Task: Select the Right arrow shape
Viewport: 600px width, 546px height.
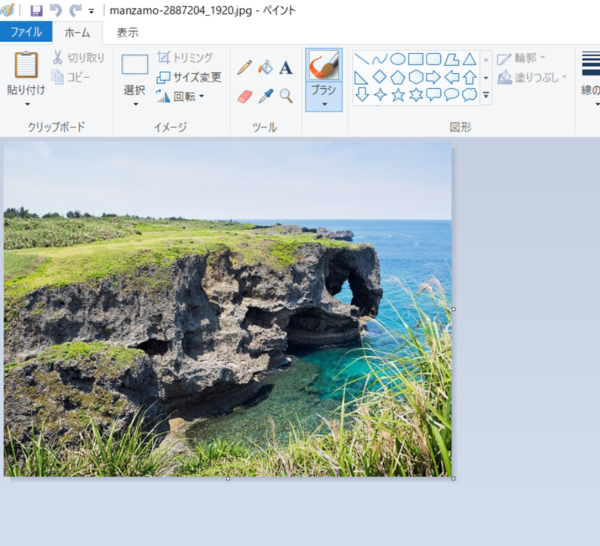Action: pyautogui.click(x=434, y=77)
